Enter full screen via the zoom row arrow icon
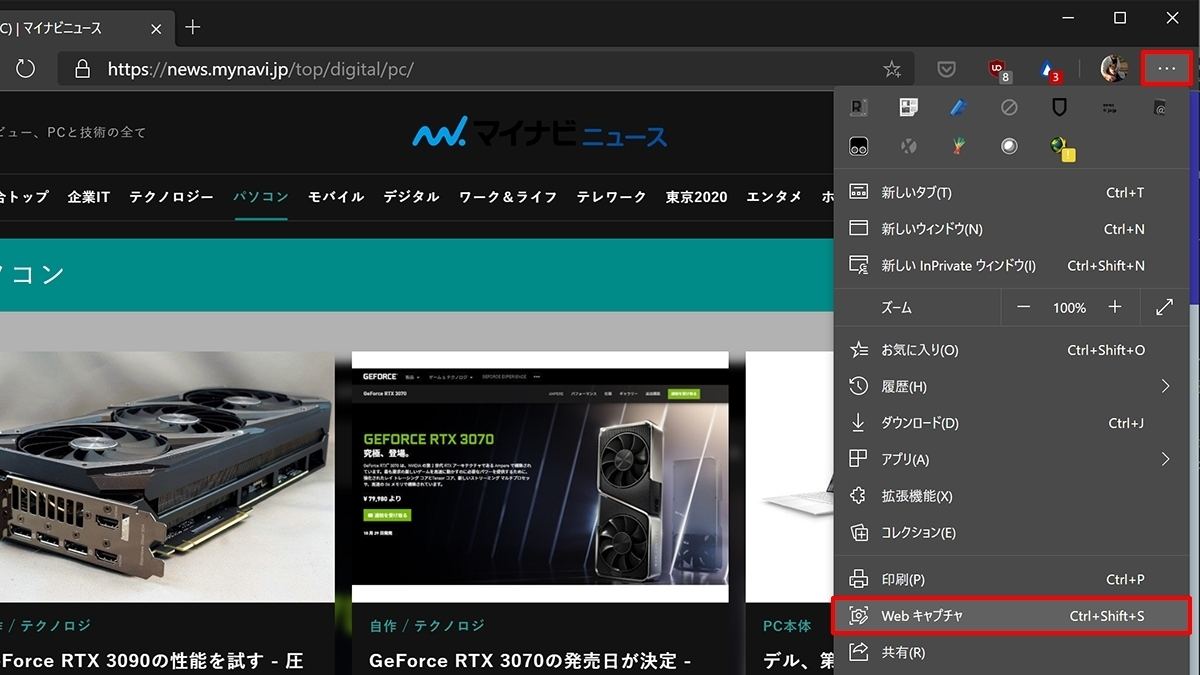 (1165, 308)
